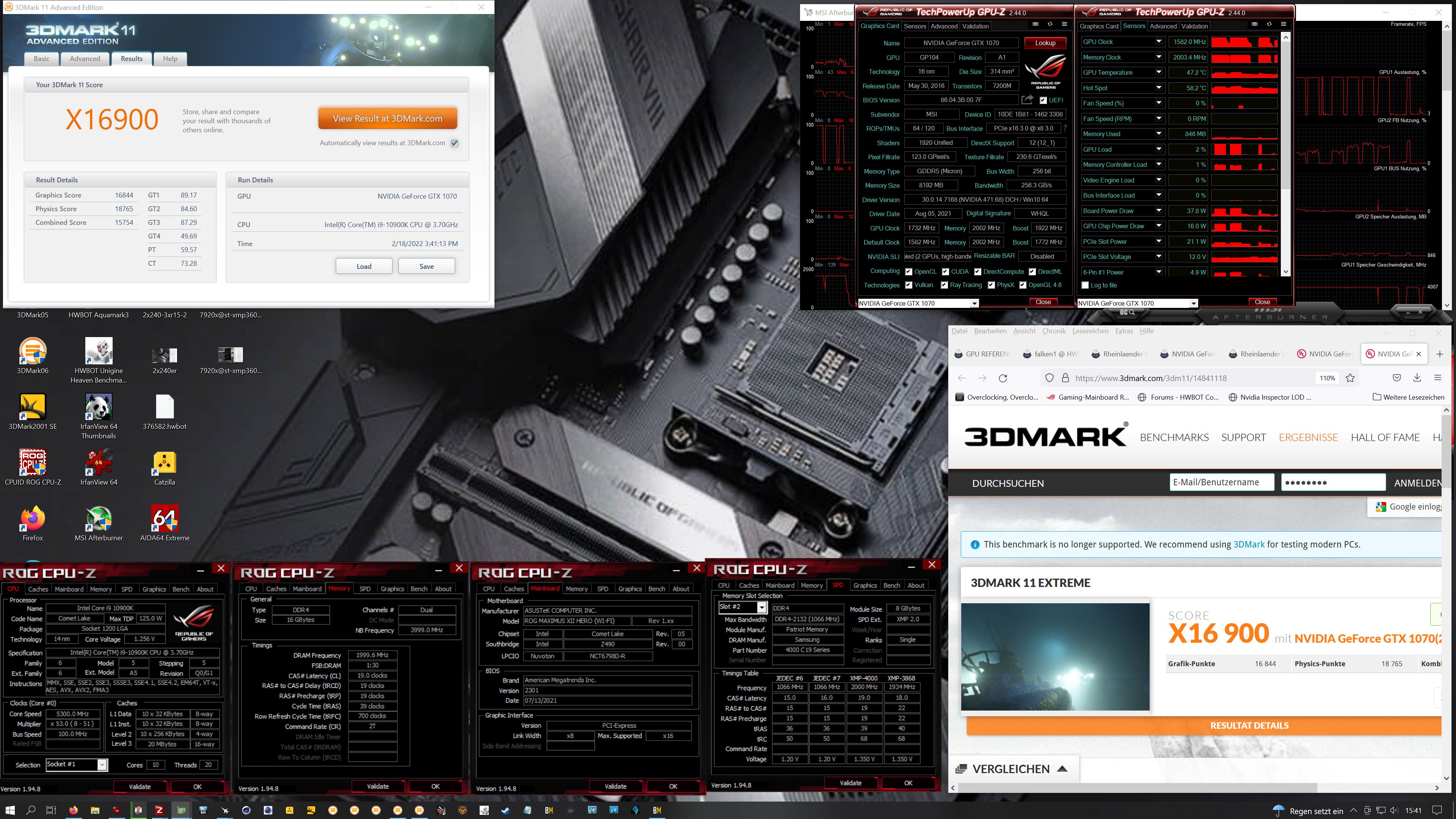This screenshot has width=1456, height=819.
Task: Open Firefox application menu
Action: (1438, 378)
